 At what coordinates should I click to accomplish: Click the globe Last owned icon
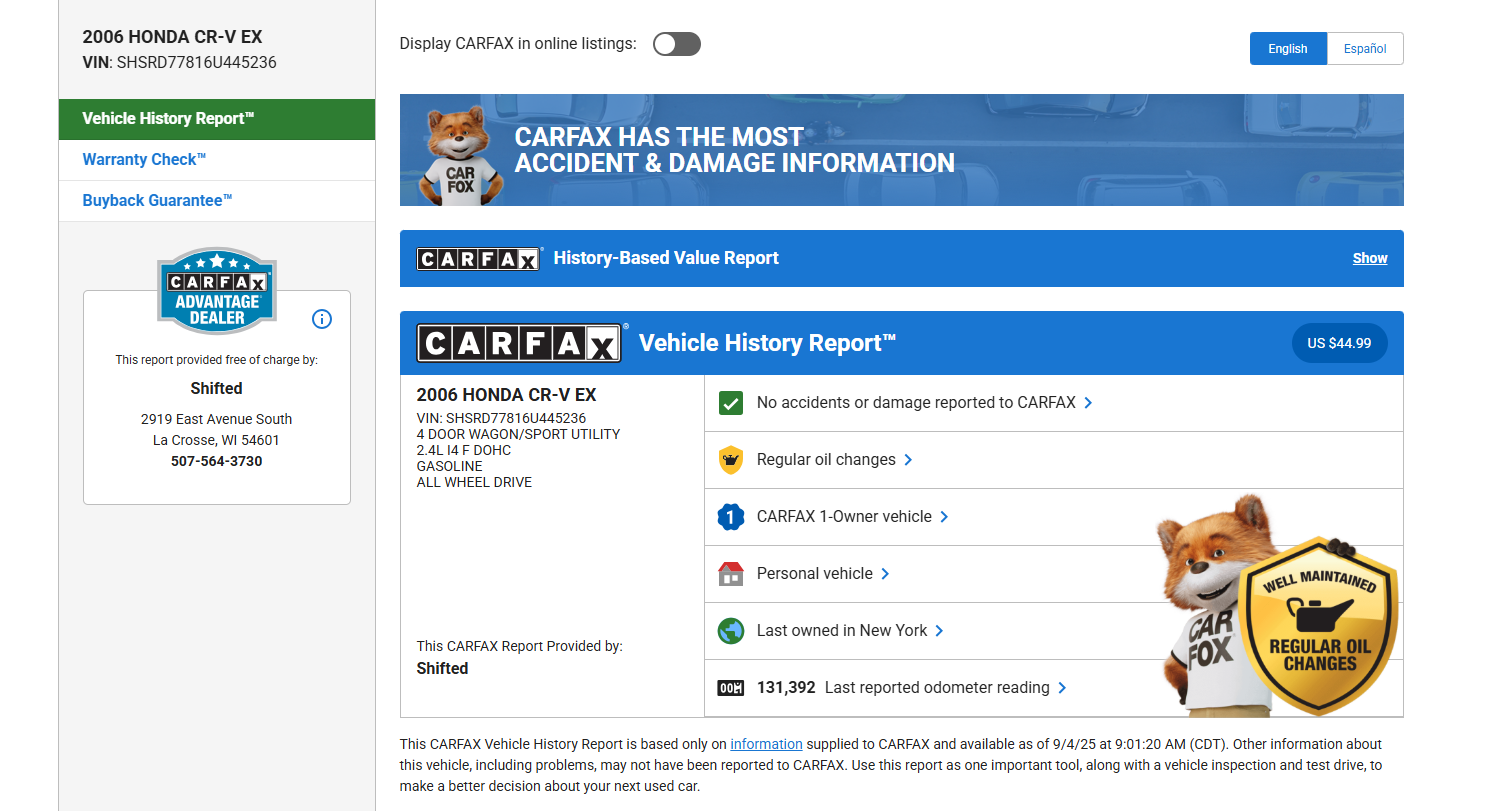tap(731, 631)
